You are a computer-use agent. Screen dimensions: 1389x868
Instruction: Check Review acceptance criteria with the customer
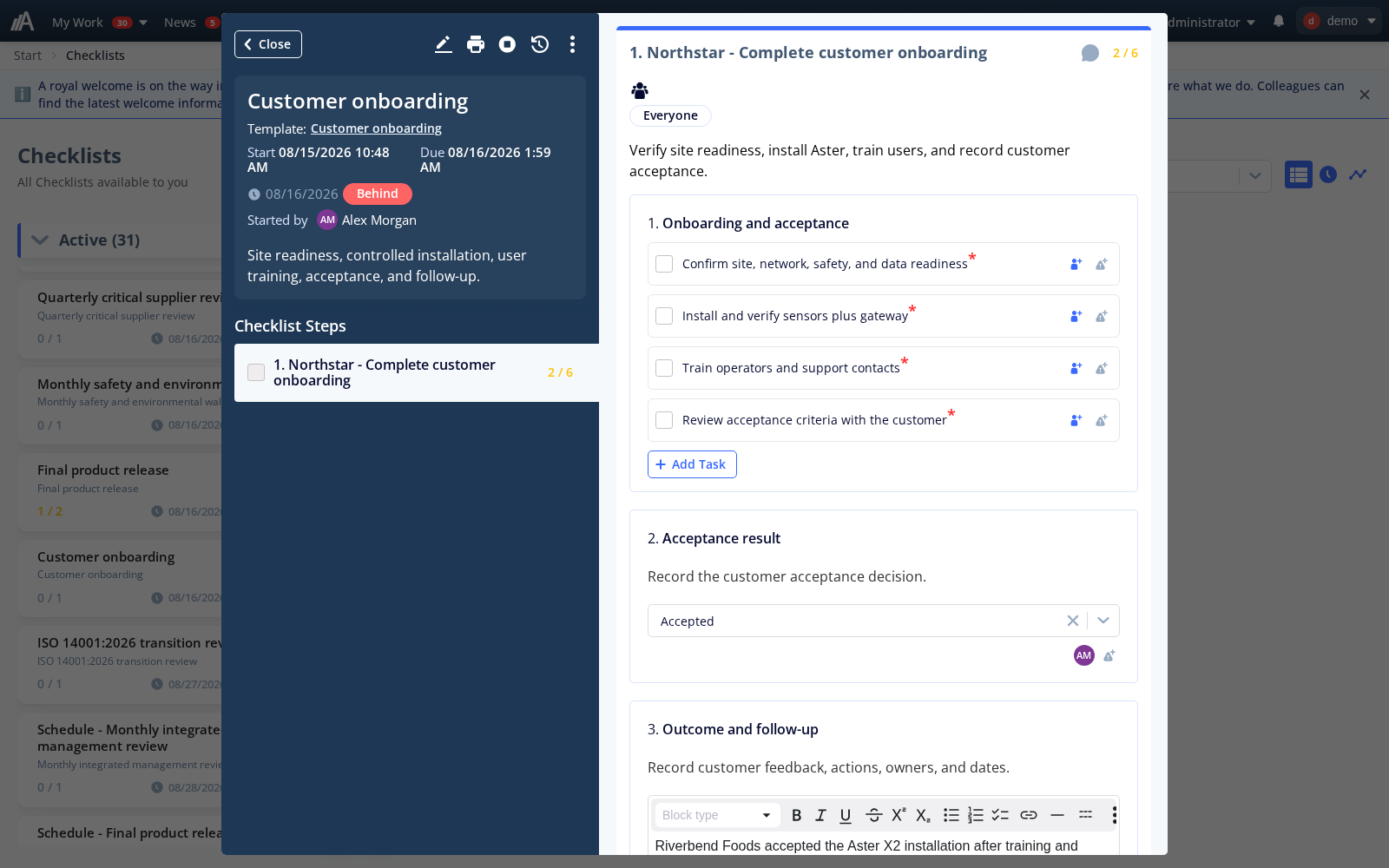(x=664, y=420)
